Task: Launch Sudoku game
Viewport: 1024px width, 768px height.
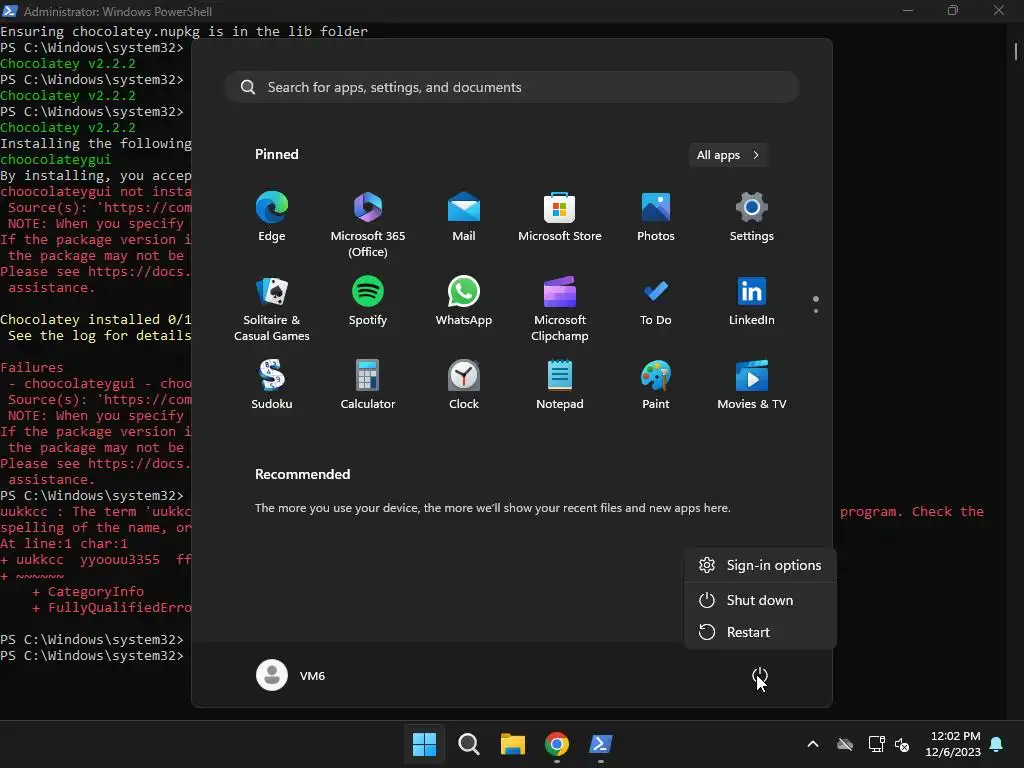Action: tap(272, 385)
